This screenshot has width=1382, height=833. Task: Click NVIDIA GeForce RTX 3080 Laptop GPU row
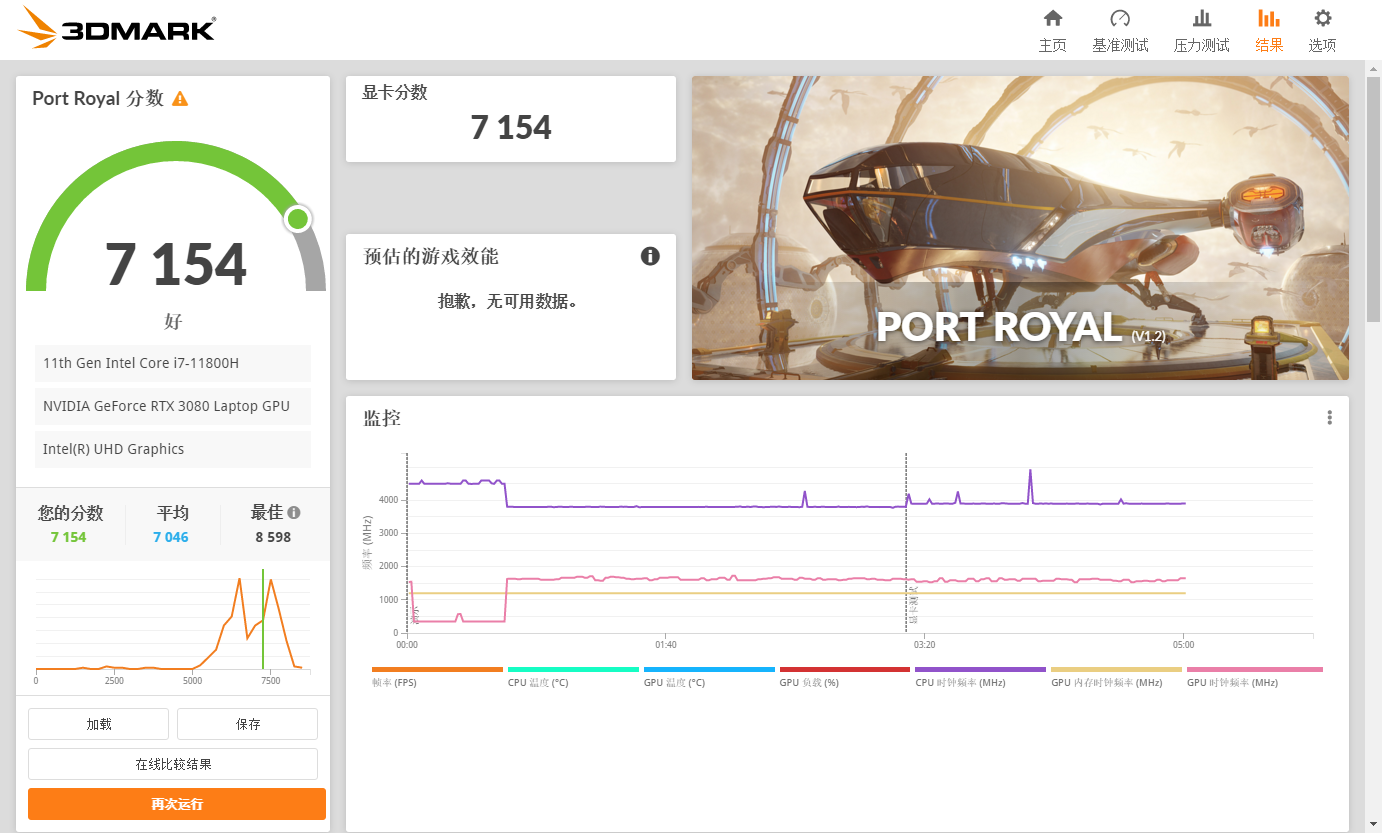[x=172, y=406]
